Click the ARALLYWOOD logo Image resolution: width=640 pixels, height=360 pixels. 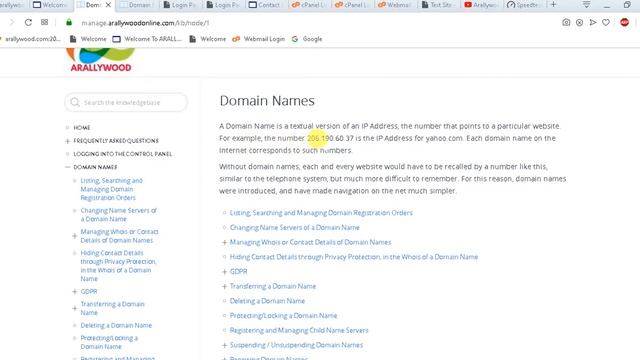[x=101, y=60]
